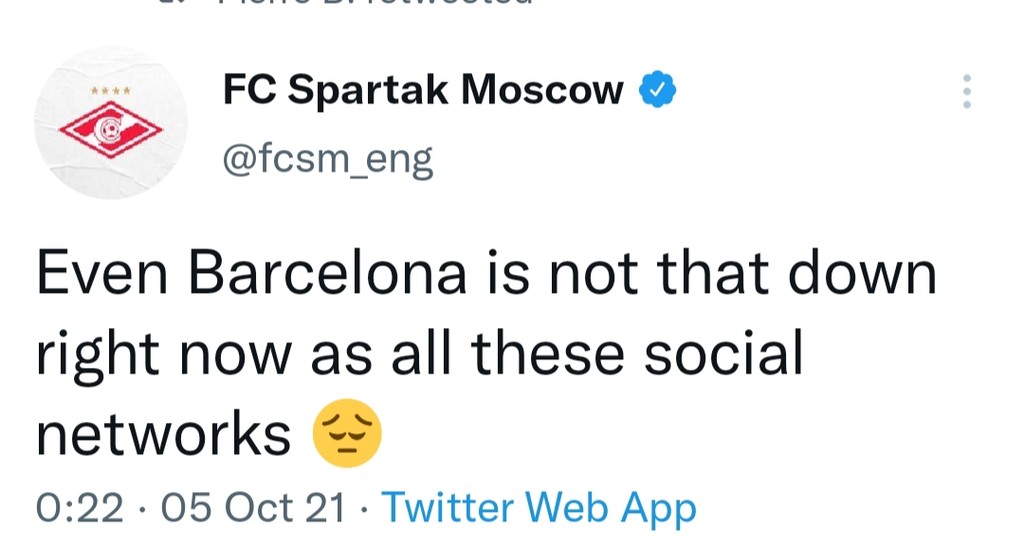Click the red Spartak diamond logo
This screenshot has height=558, width=1024.
[x=110, y=131]
